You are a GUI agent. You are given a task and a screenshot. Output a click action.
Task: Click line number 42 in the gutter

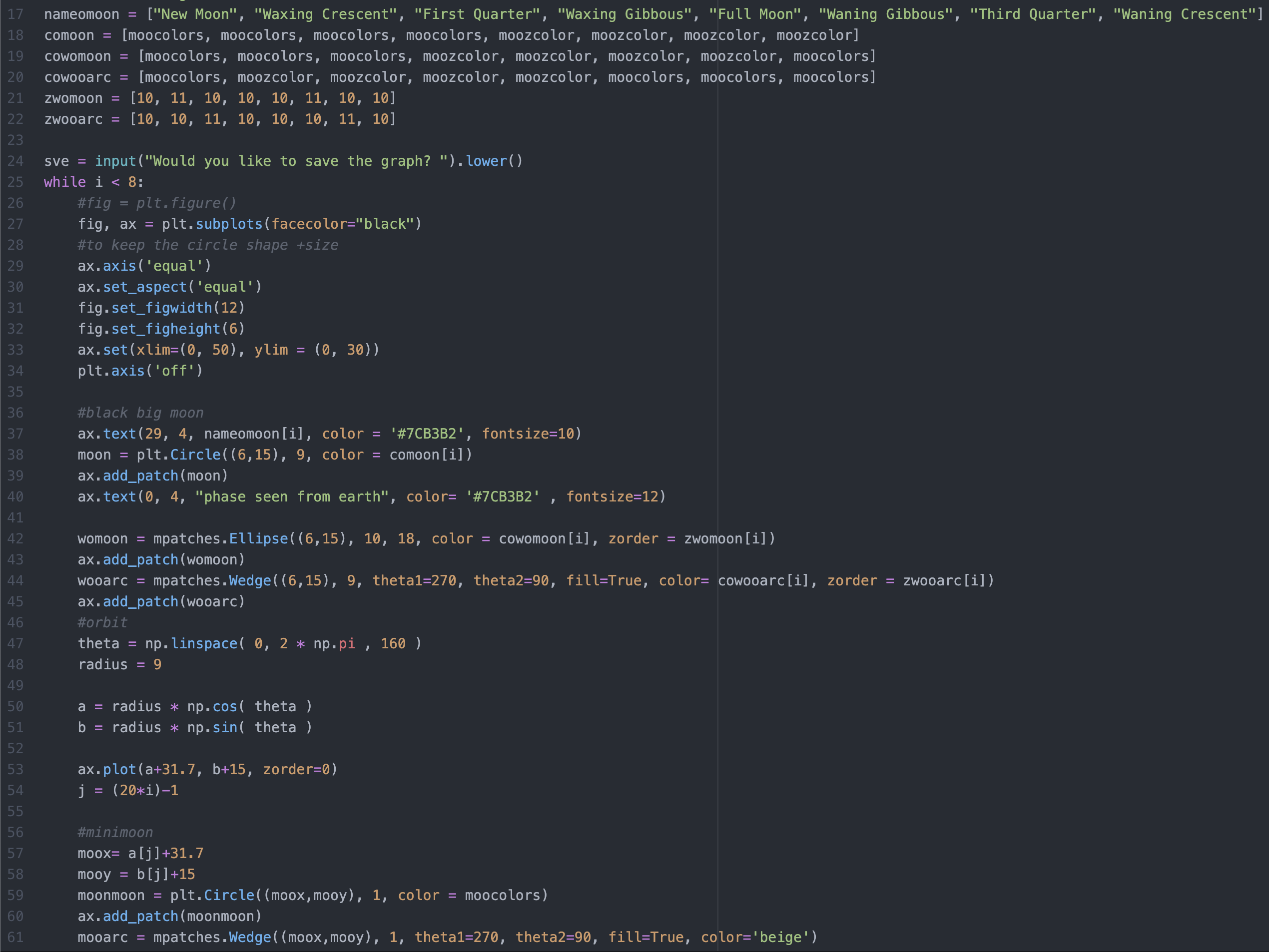tap(15, 539)
